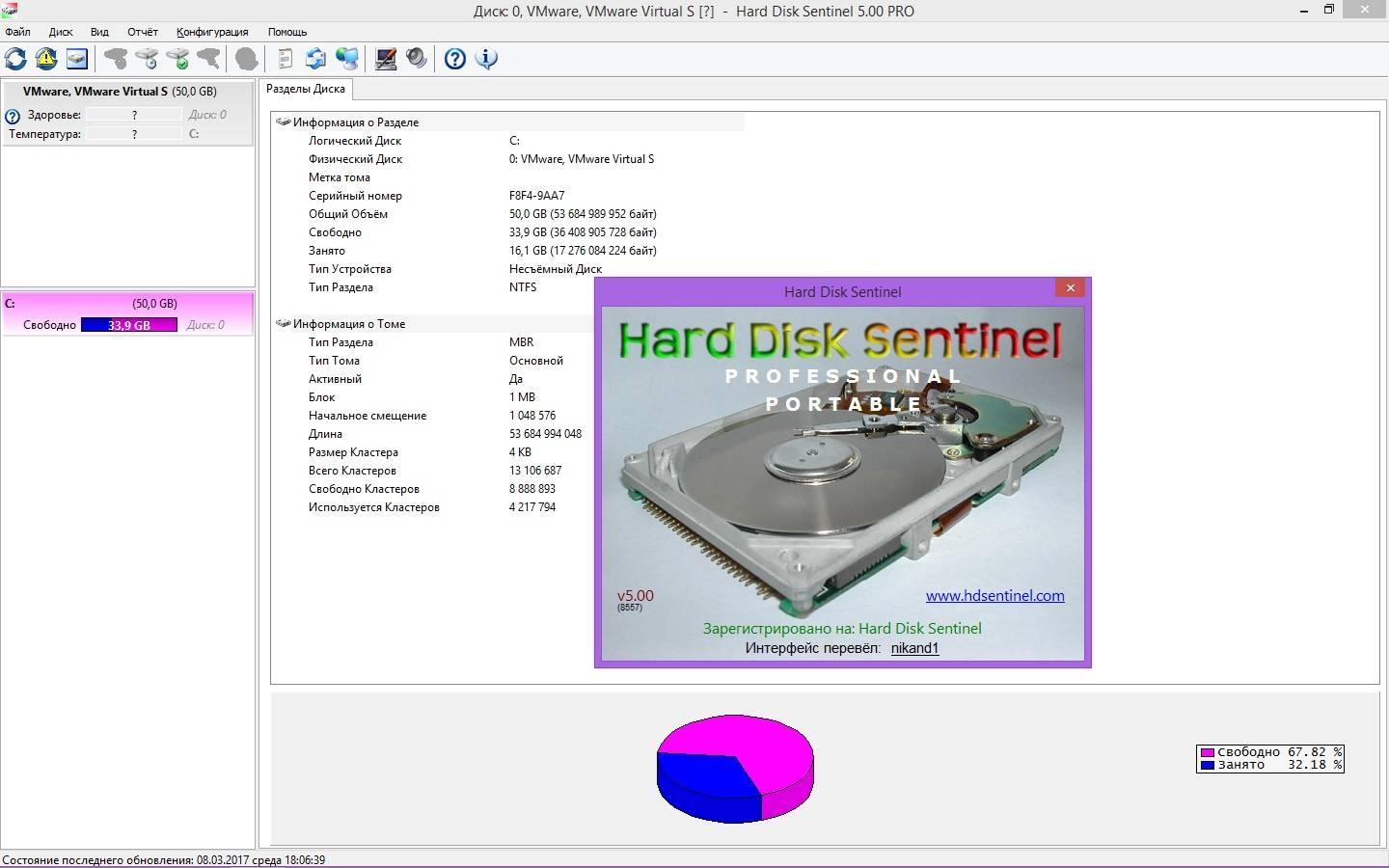The width and height of the screenshot is (1389, 868).
Task: Click the Логический Диск label
Action: [x=355, y=141]
